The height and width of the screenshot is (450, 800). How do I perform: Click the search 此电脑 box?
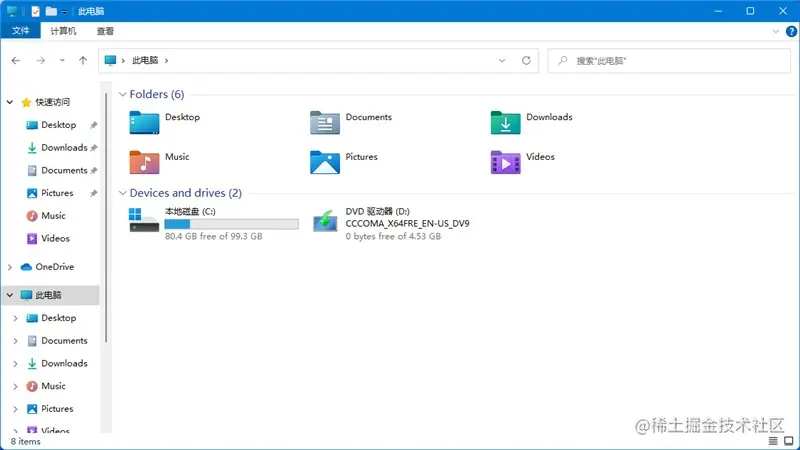[x=669, y=61]
